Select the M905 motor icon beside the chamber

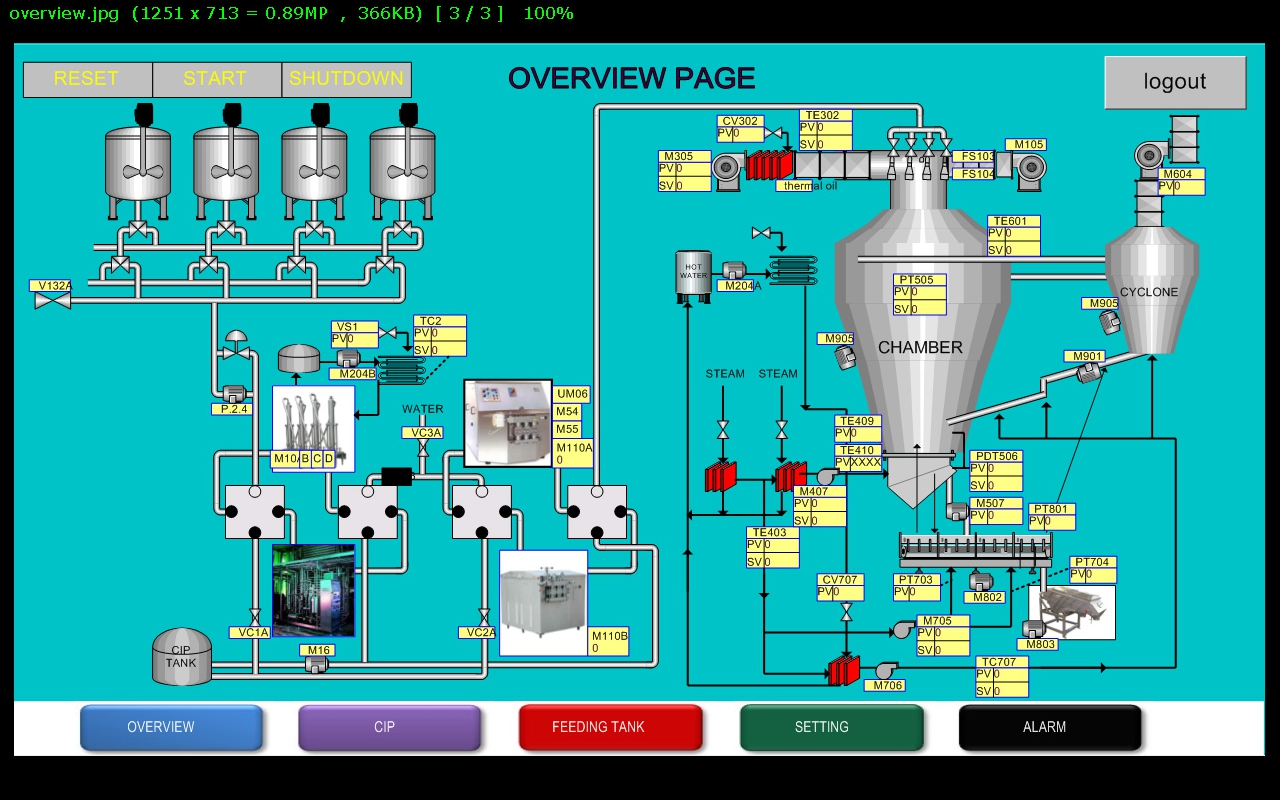(845, 356)
